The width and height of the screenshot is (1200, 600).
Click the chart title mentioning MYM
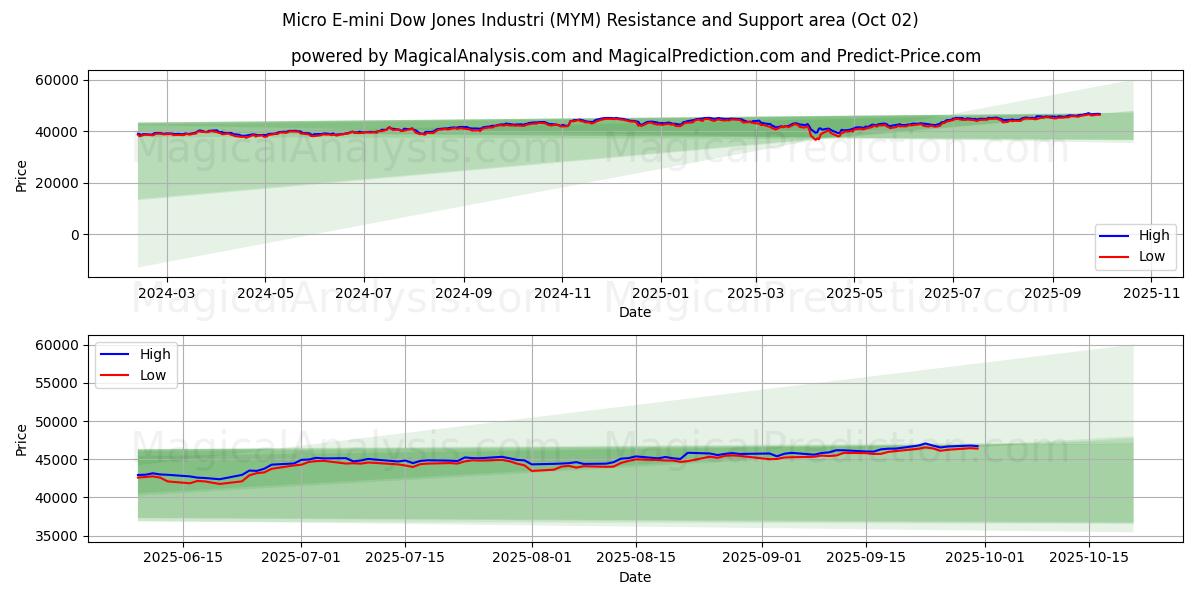600,20
